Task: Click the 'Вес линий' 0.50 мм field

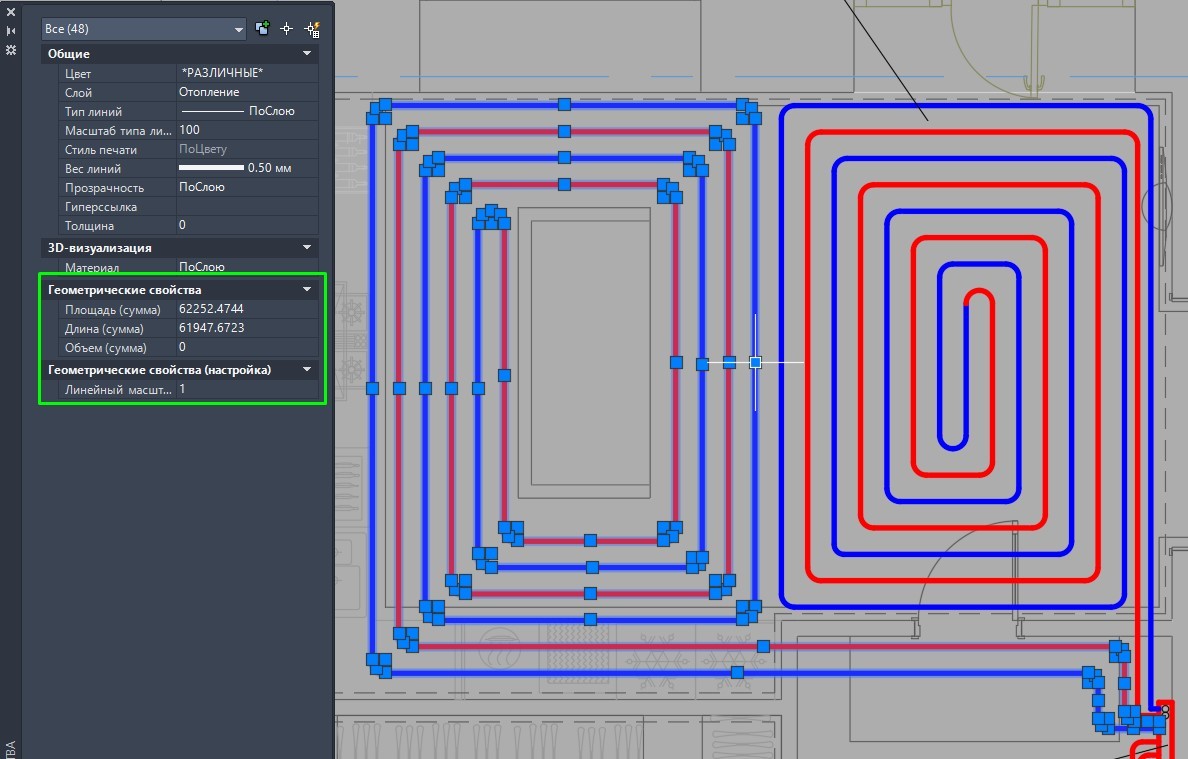Action: click(246, 168)
